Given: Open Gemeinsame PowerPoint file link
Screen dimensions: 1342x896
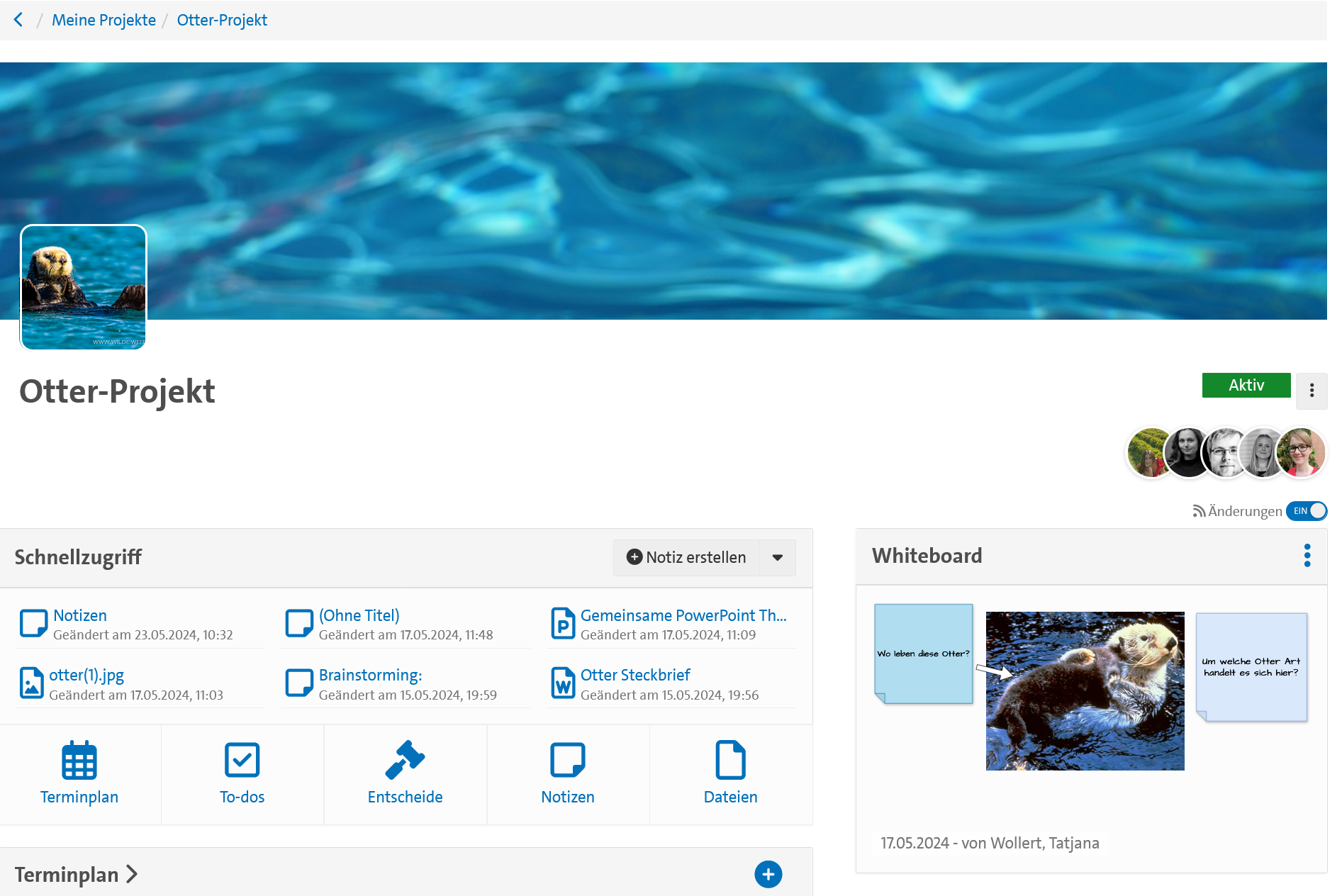Looking at the screenshot, I should [683, 615].
